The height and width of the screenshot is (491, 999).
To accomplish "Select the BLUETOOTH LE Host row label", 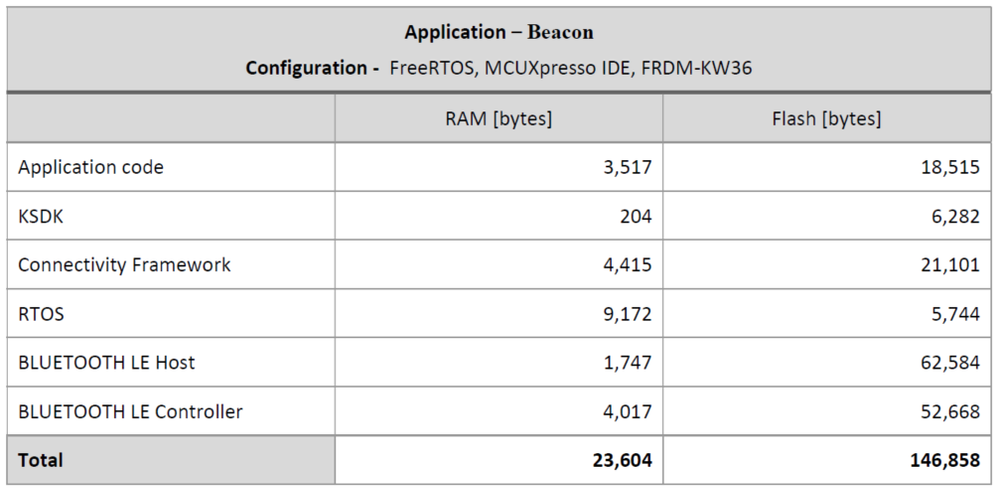I will [106, 362].
